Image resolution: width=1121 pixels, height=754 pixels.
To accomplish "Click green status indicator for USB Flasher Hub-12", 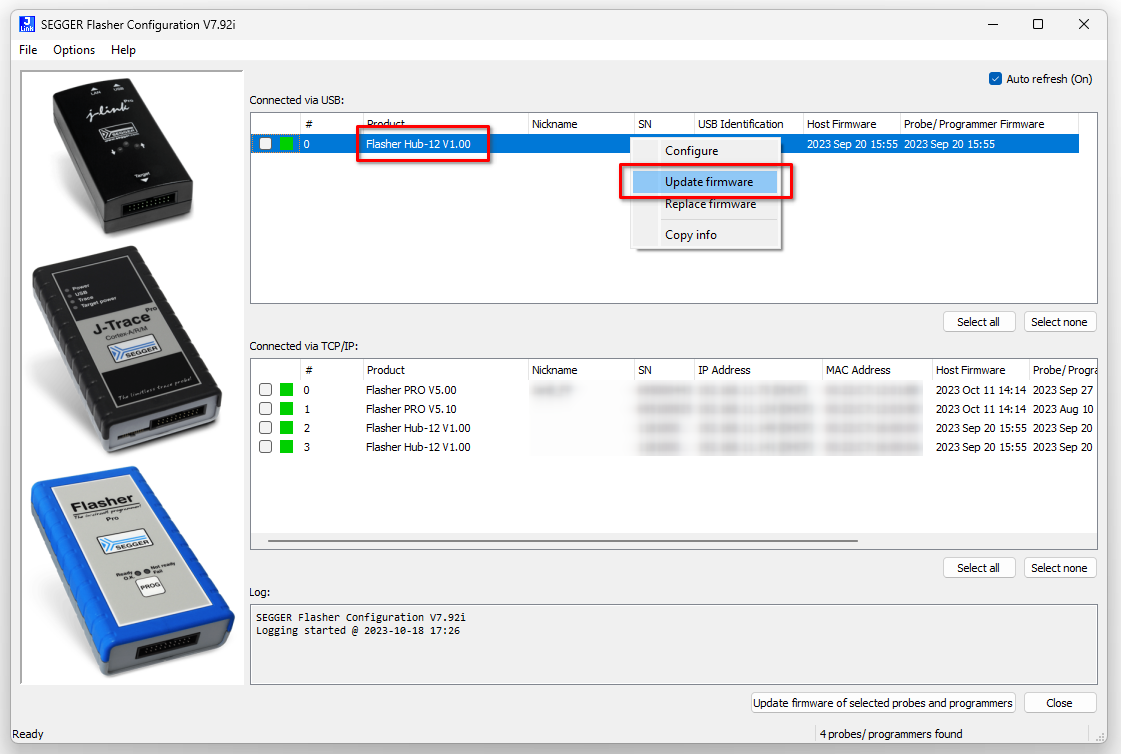I will coord(287,144).
